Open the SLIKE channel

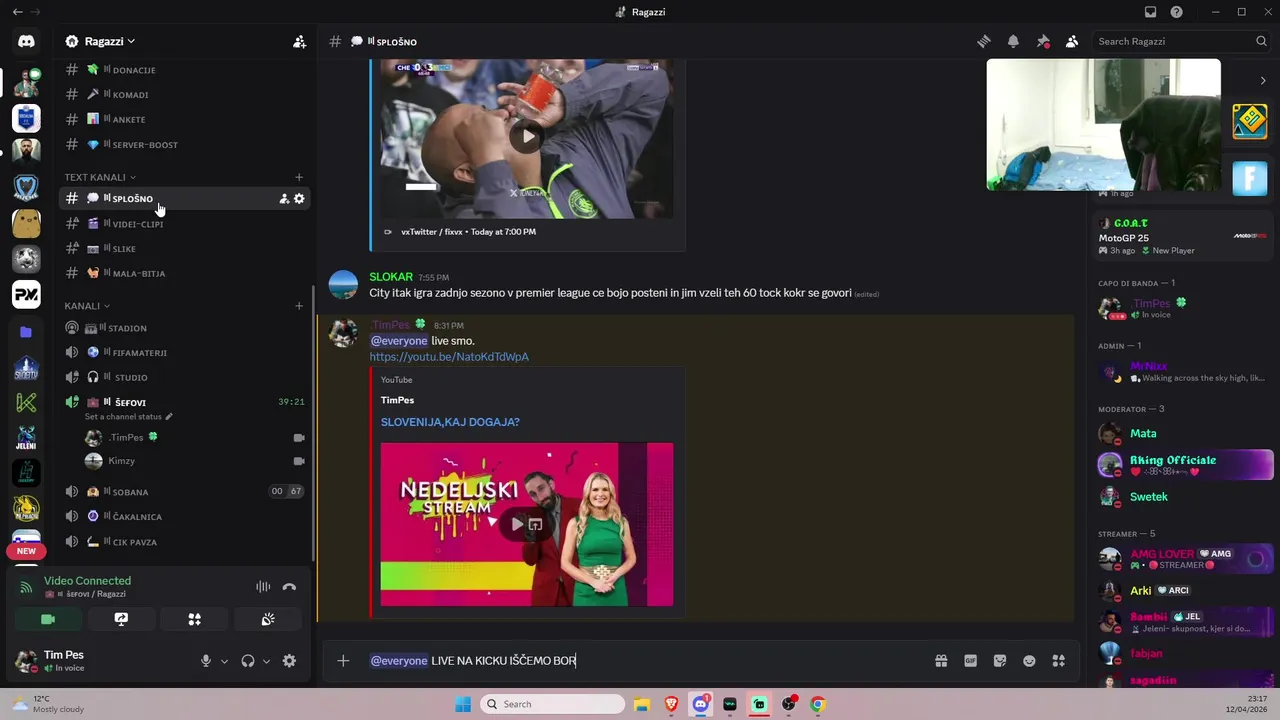point(186,249)
